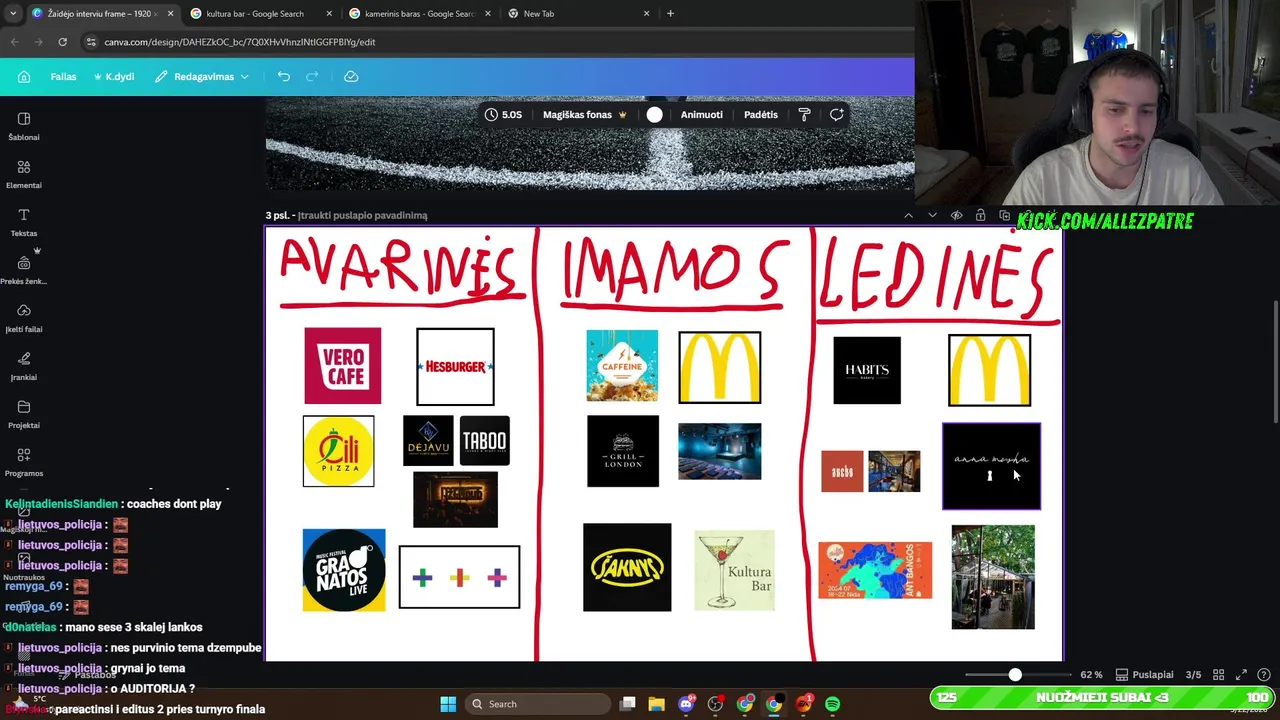Select the Taboo logo image

(x=485, y=441)
